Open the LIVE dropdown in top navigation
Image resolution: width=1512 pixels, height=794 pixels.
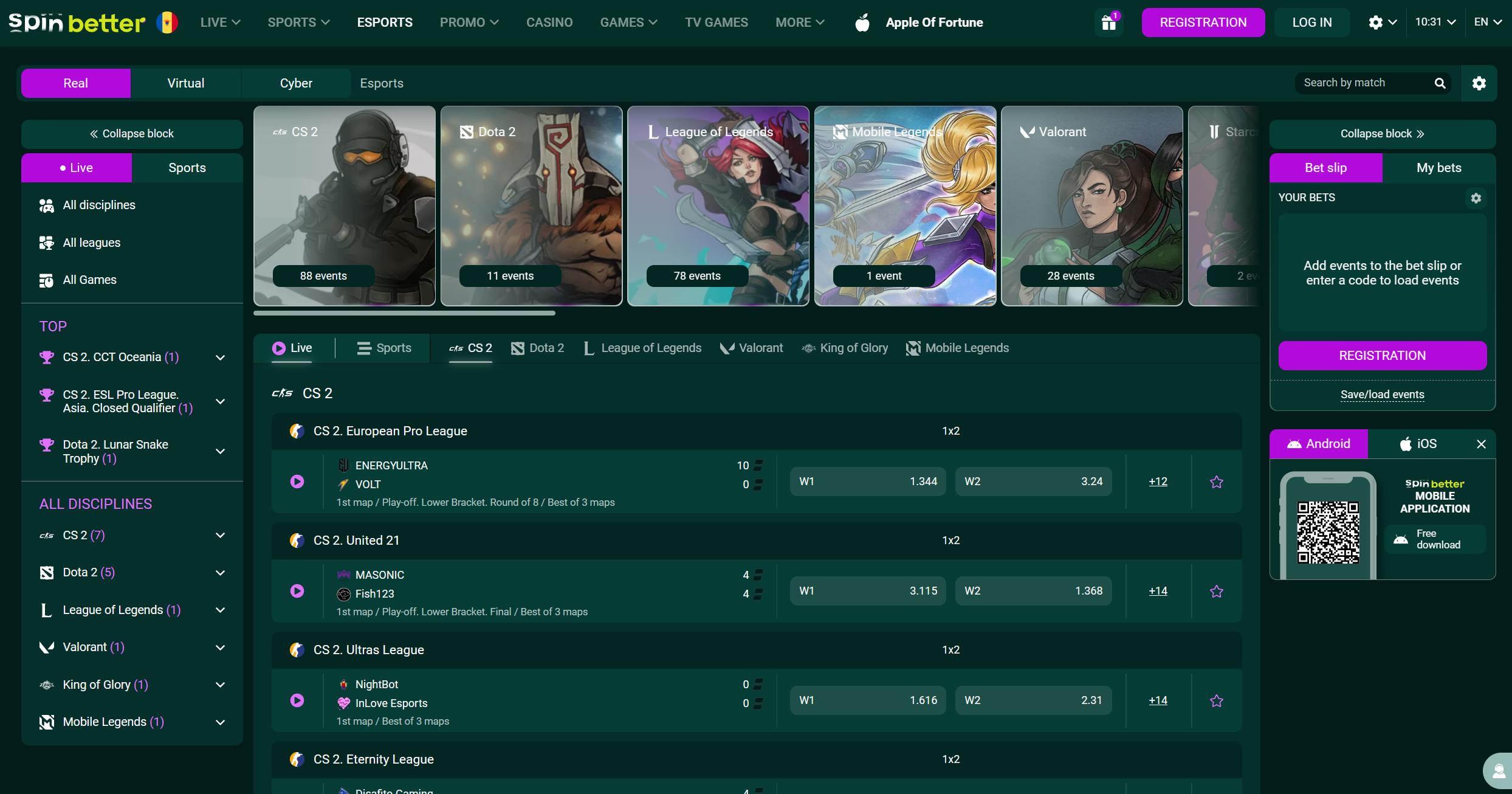tap(220, 22)
